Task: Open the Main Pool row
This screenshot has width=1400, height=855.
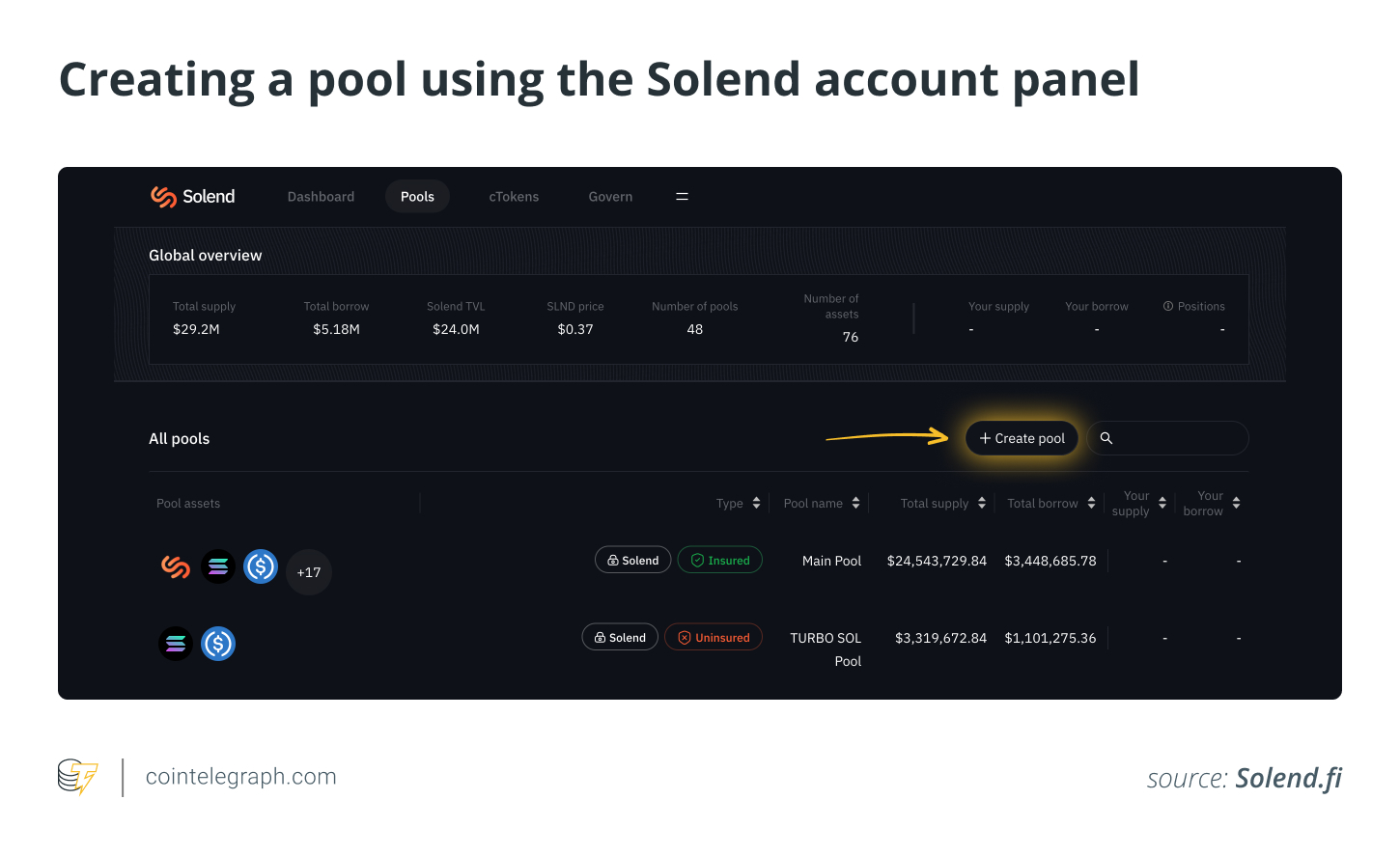Action: click(x=699, y=566)
